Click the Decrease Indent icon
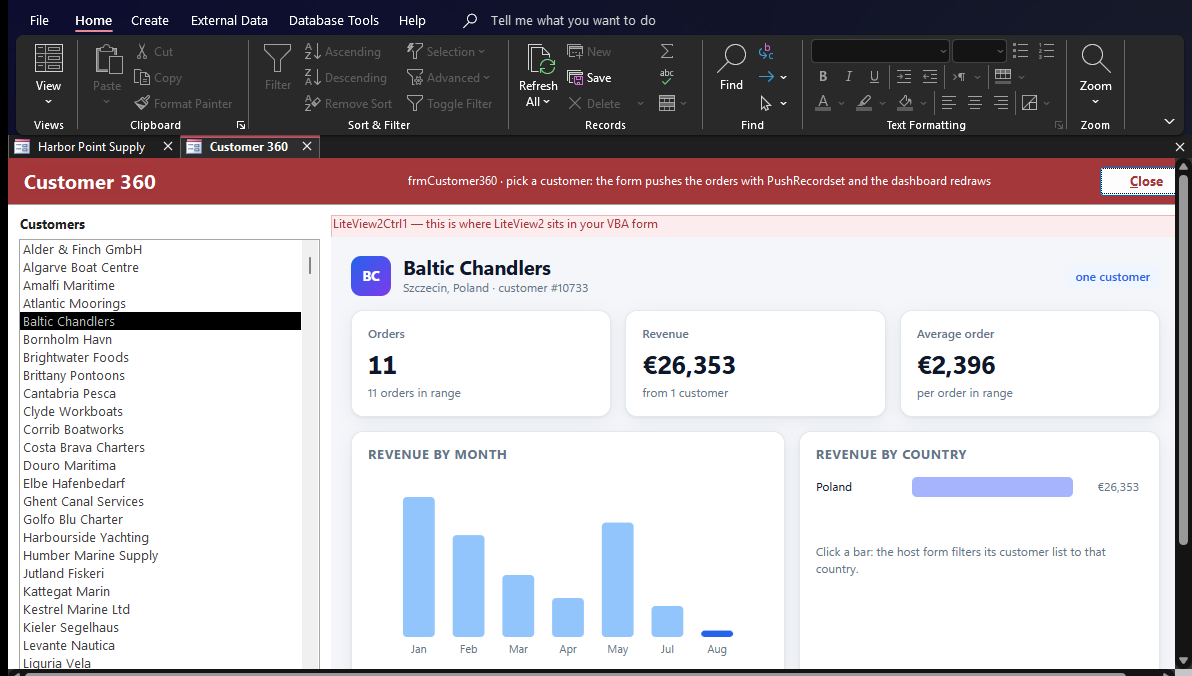This screenshot has width=1192, height=676. pos(930,76)
